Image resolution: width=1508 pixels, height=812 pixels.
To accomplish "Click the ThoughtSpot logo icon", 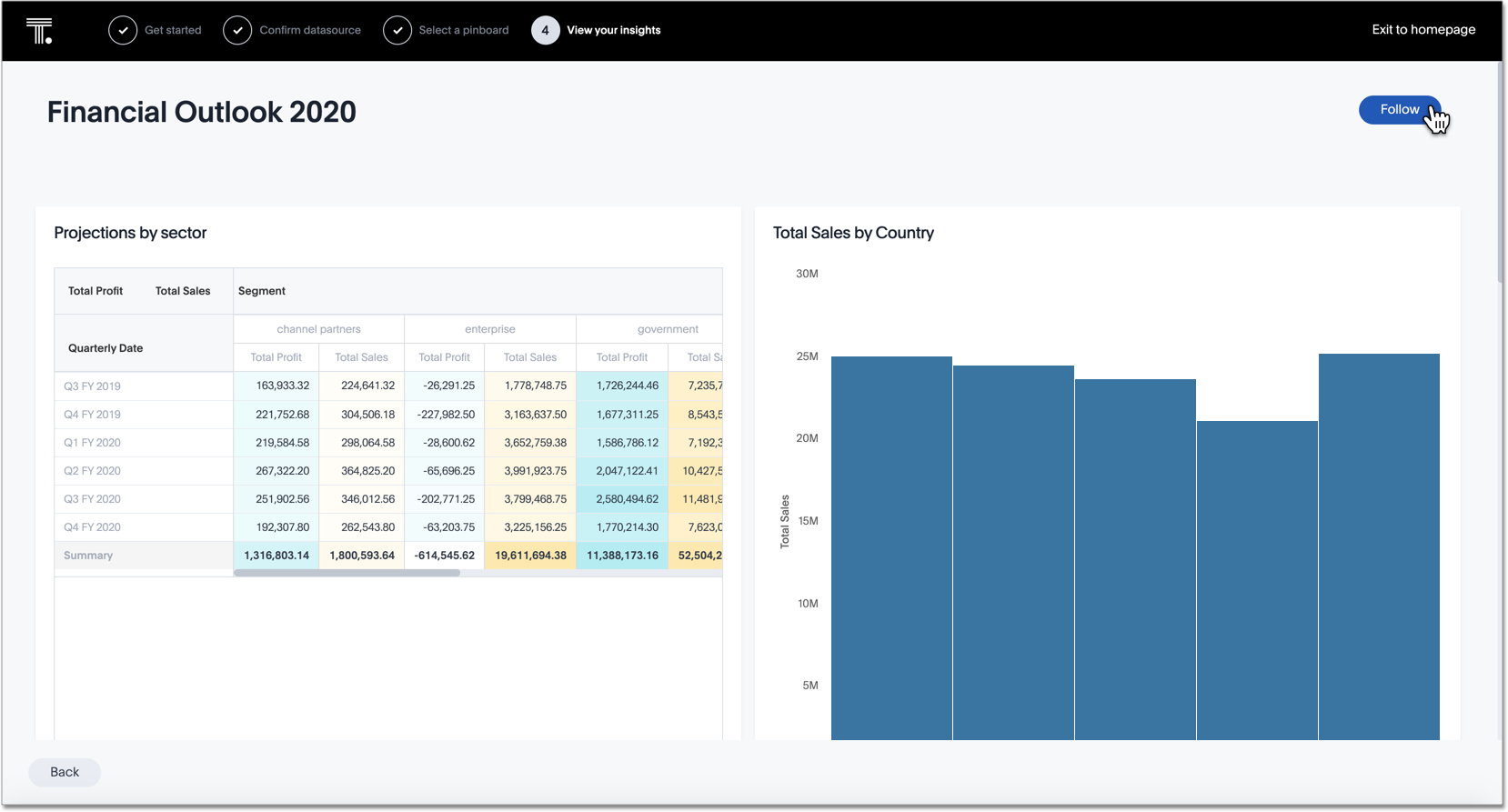I will pyautogui.click(x=39, y=31).
